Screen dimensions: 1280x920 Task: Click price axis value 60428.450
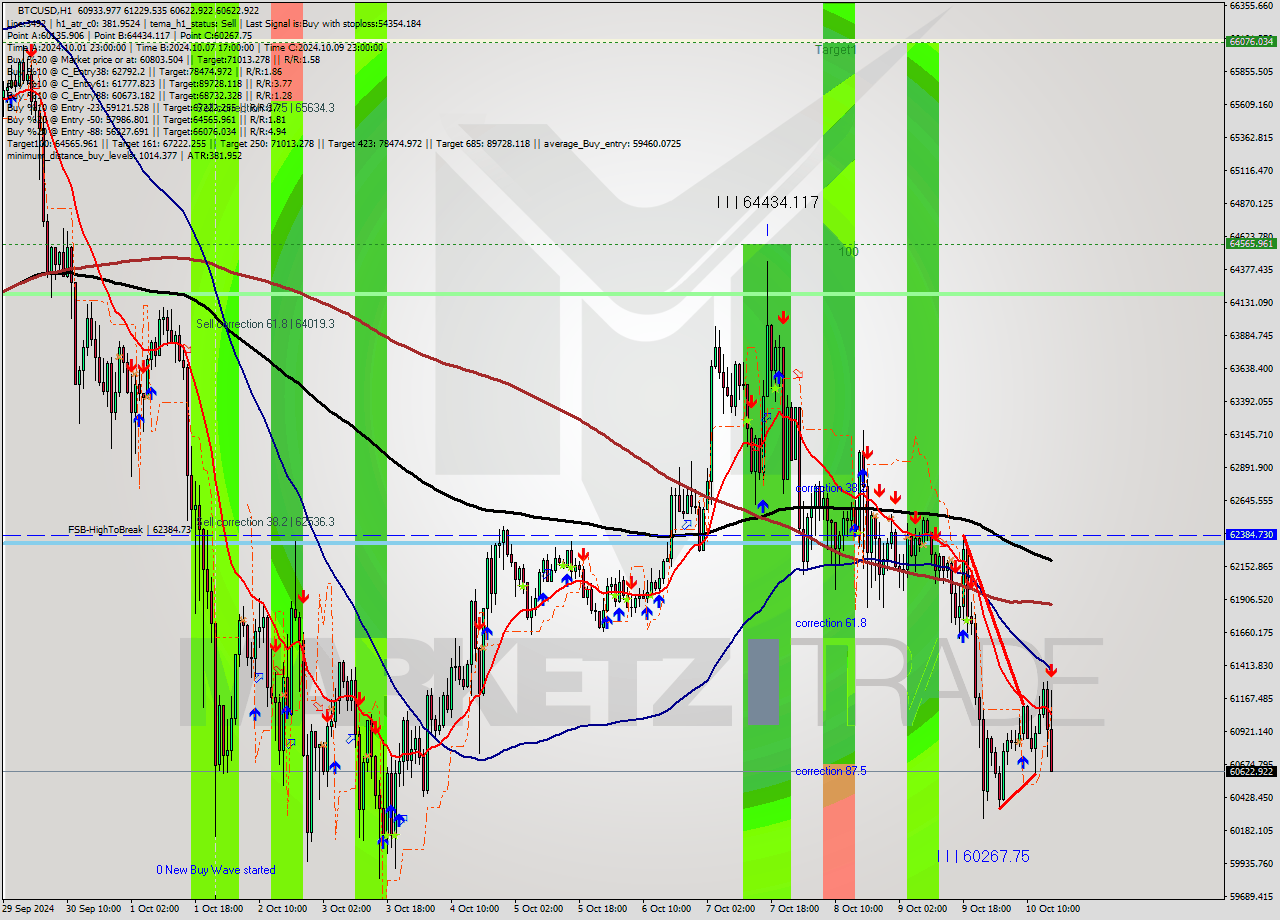tap(1251, 798)
